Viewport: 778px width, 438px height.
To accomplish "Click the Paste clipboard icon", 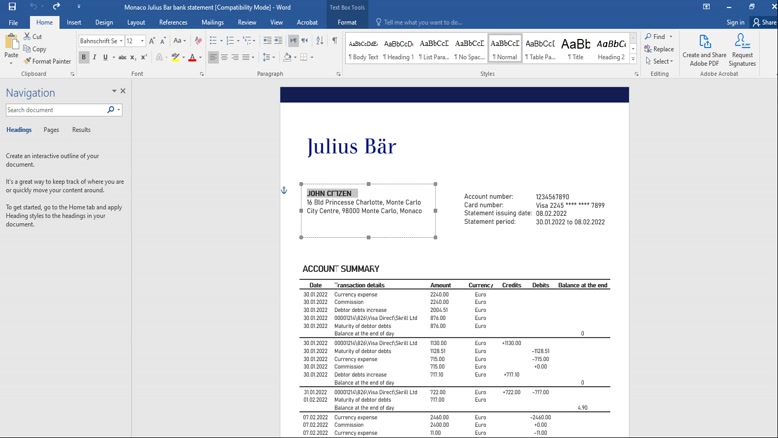I will [11, 43].
